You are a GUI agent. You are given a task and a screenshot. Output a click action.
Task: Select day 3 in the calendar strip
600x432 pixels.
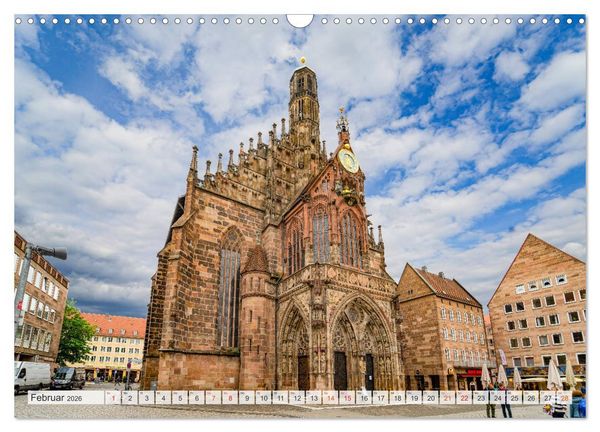tap(146, 398)
